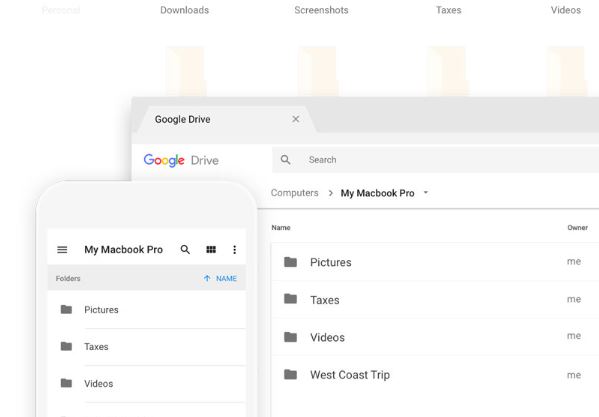This screenshot has height=417, width=599.
Task: Click owner 'me' in Taxes row
Action: pos(574,299)
